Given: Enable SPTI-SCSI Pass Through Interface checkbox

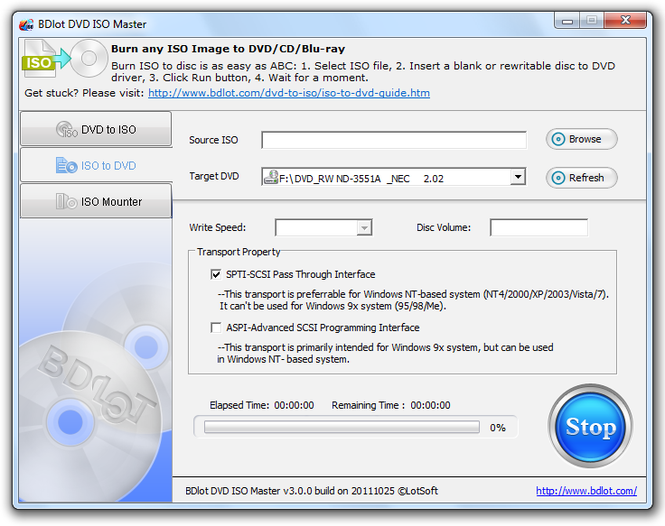Looking at the screenshot, I should 216,274.
